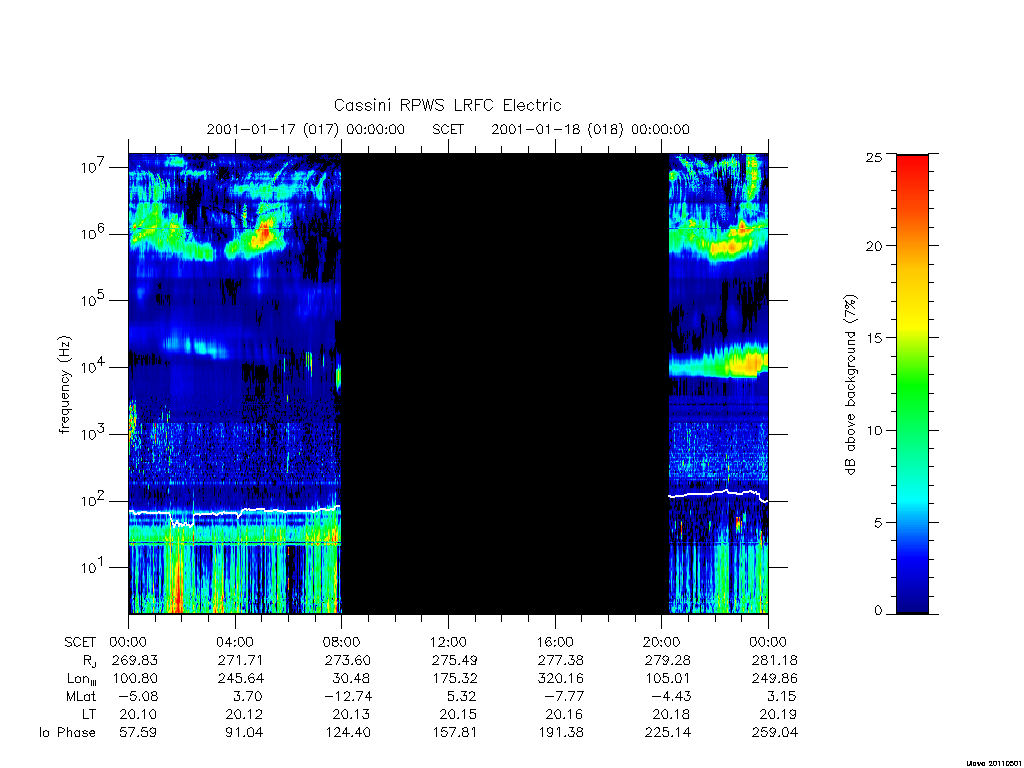The width and height of the screenshot is (1024, 768).
Task: Click the 'LT' row label
Action: 89,715
